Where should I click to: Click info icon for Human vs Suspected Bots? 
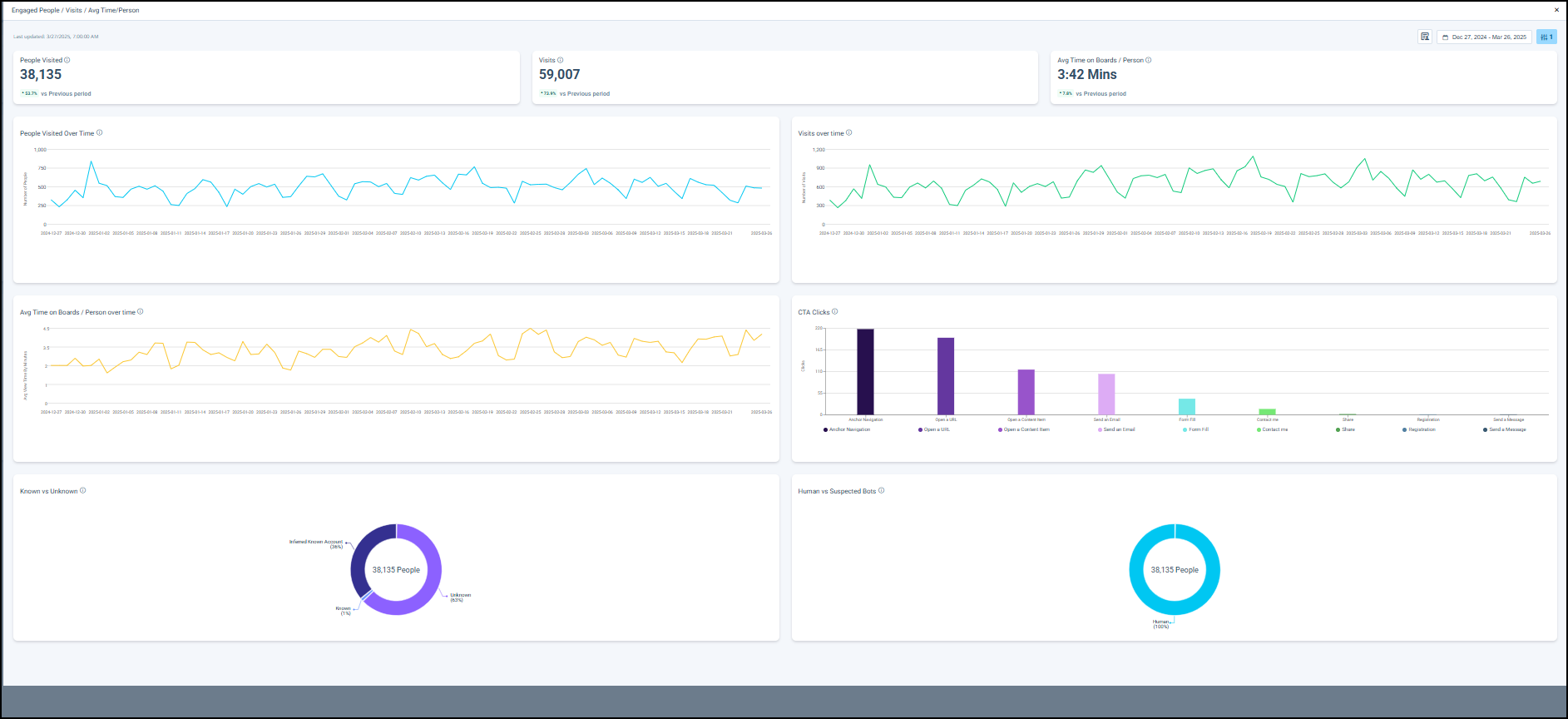882,491
